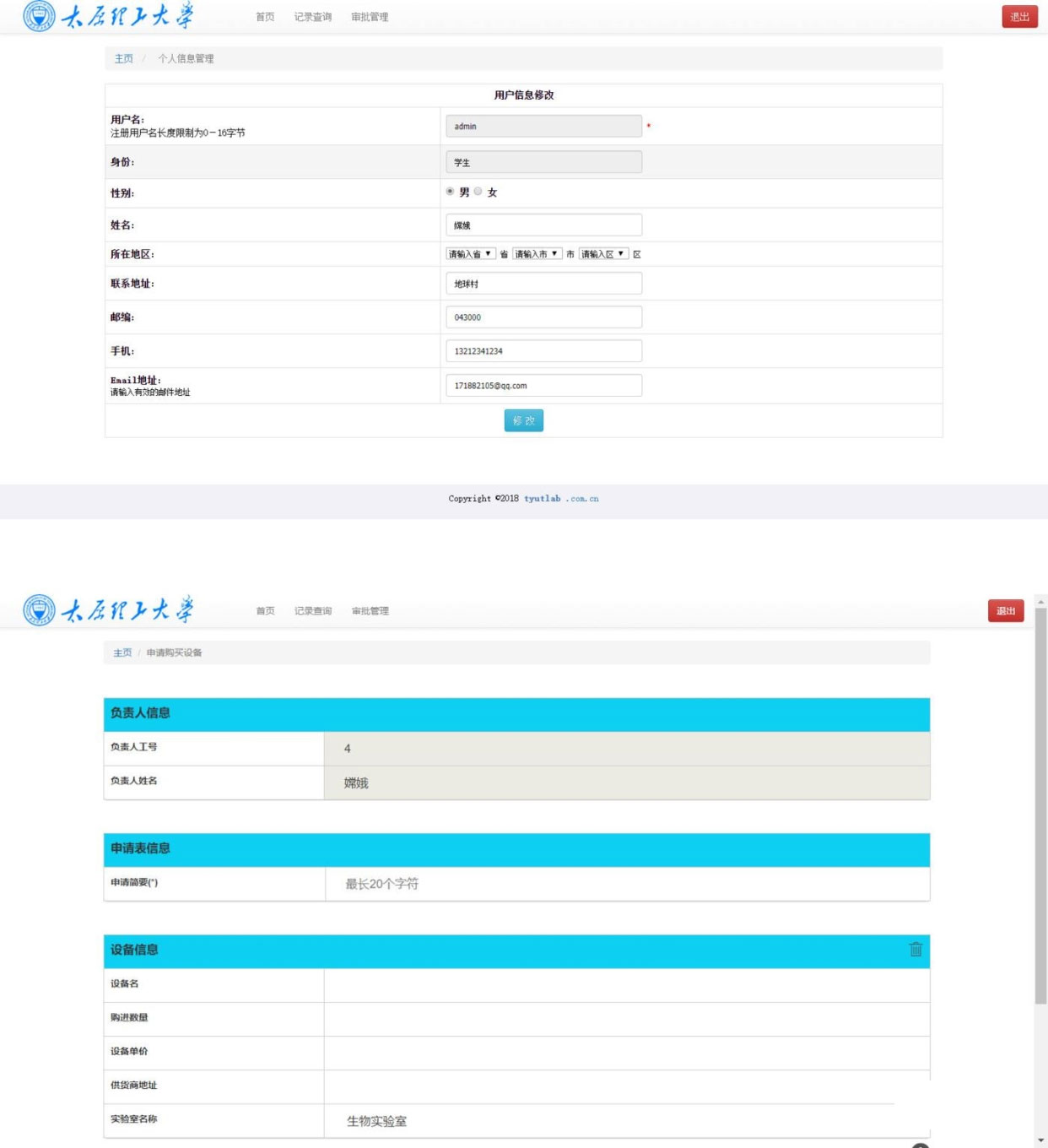Screen dimensions: 1048x1148
Task: Open the 请输入区 district dropdown
Action: tap(603, 254)
